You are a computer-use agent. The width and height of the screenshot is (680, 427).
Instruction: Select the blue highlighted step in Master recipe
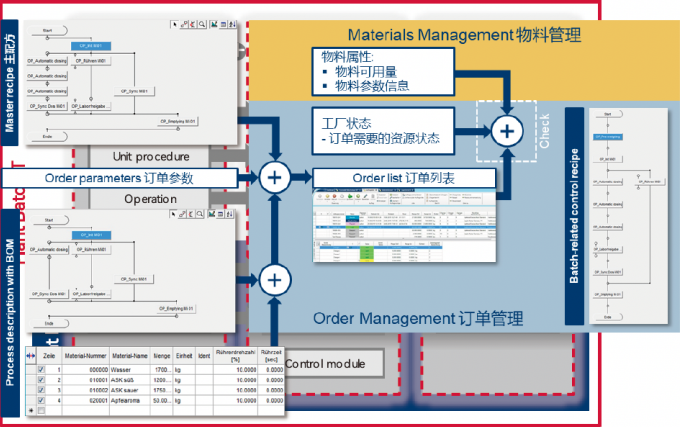coord(91,46)
